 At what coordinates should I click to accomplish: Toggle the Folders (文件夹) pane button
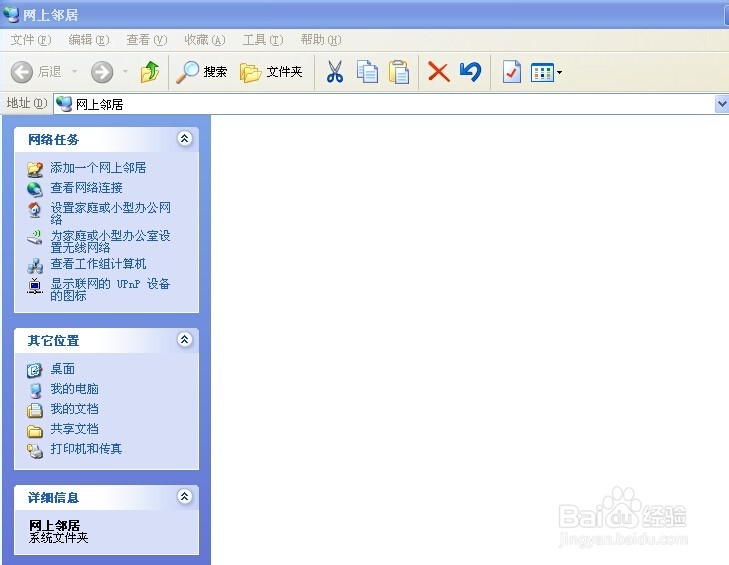pyautogui.click(x=271, y=72)
